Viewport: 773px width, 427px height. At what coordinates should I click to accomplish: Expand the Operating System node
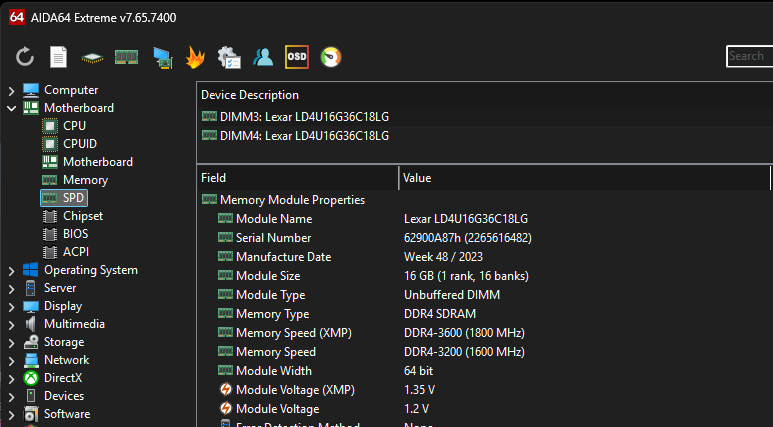(x=11, y=271)
